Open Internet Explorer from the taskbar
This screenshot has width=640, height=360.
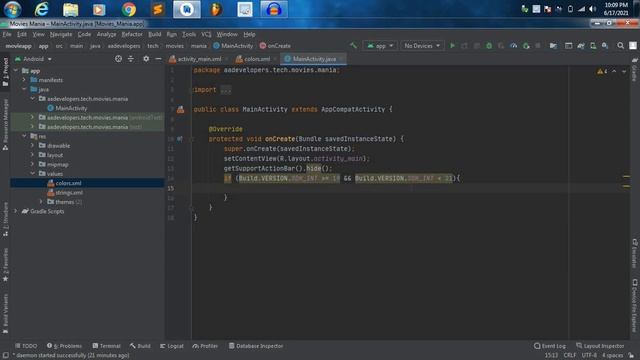pos(41,9)
